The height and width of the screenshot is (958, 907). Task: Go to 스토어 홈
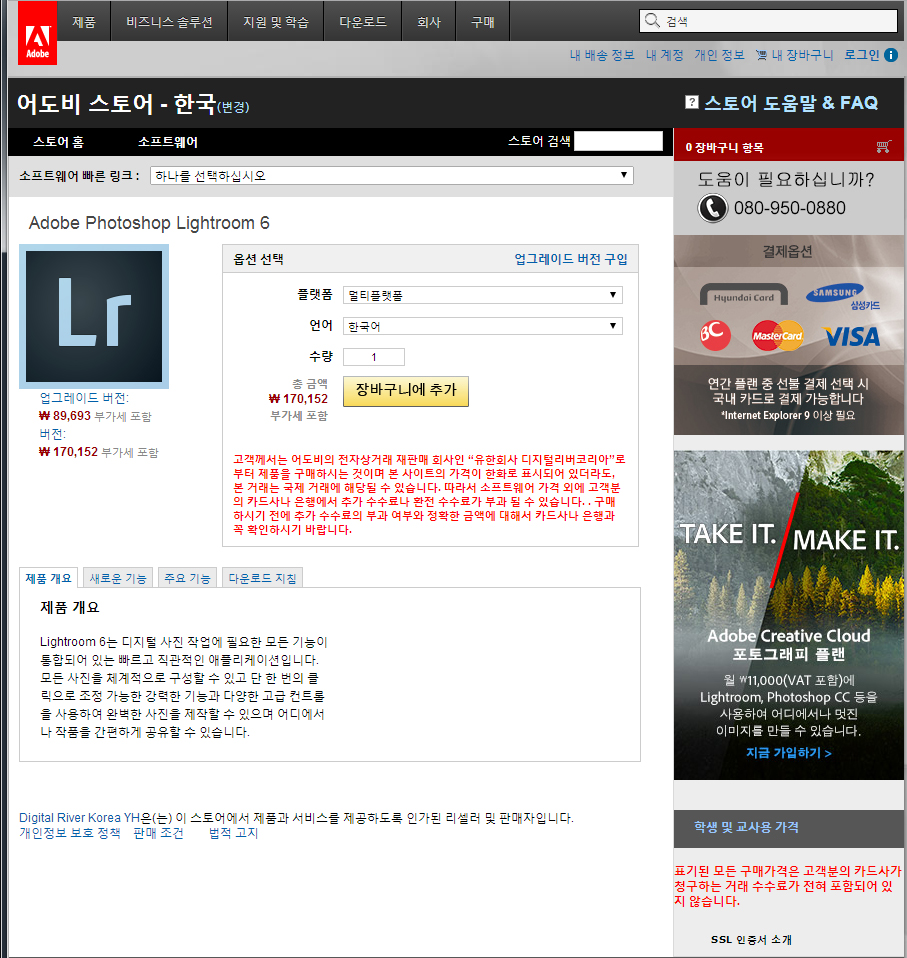click(59, 142)
